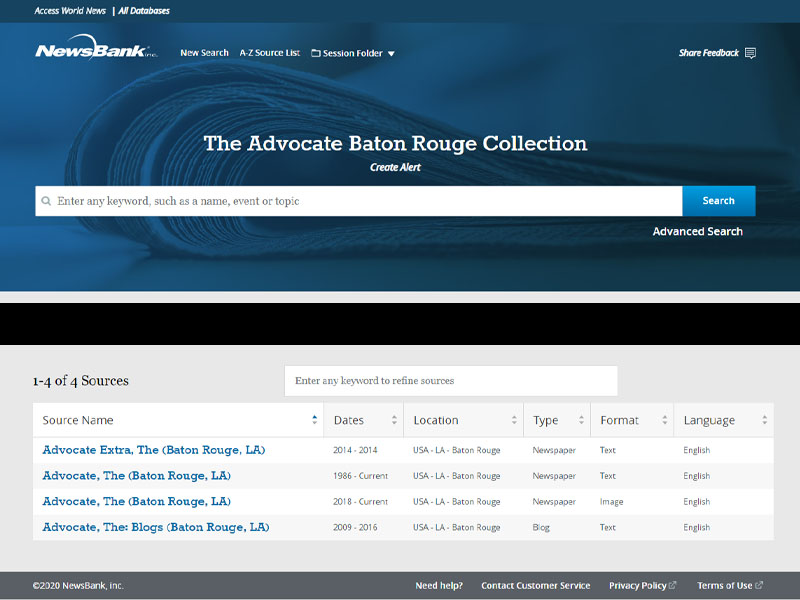Viewport: 800px width, 600px height.
Task: Click the '2009 - 2016' date cell
Action: click(x=355, y=527)
